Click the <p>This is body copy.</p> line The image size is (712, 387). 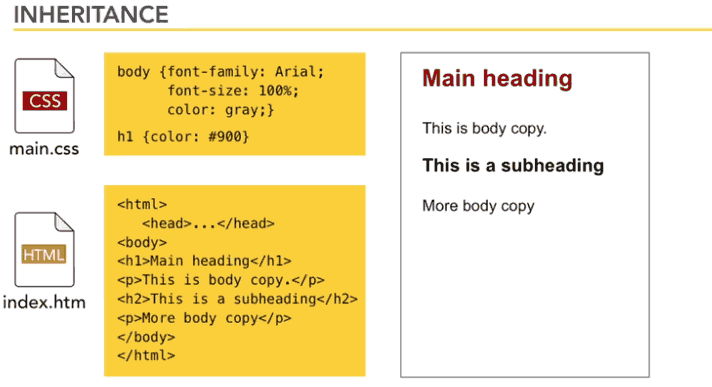[x=221, y=280]
